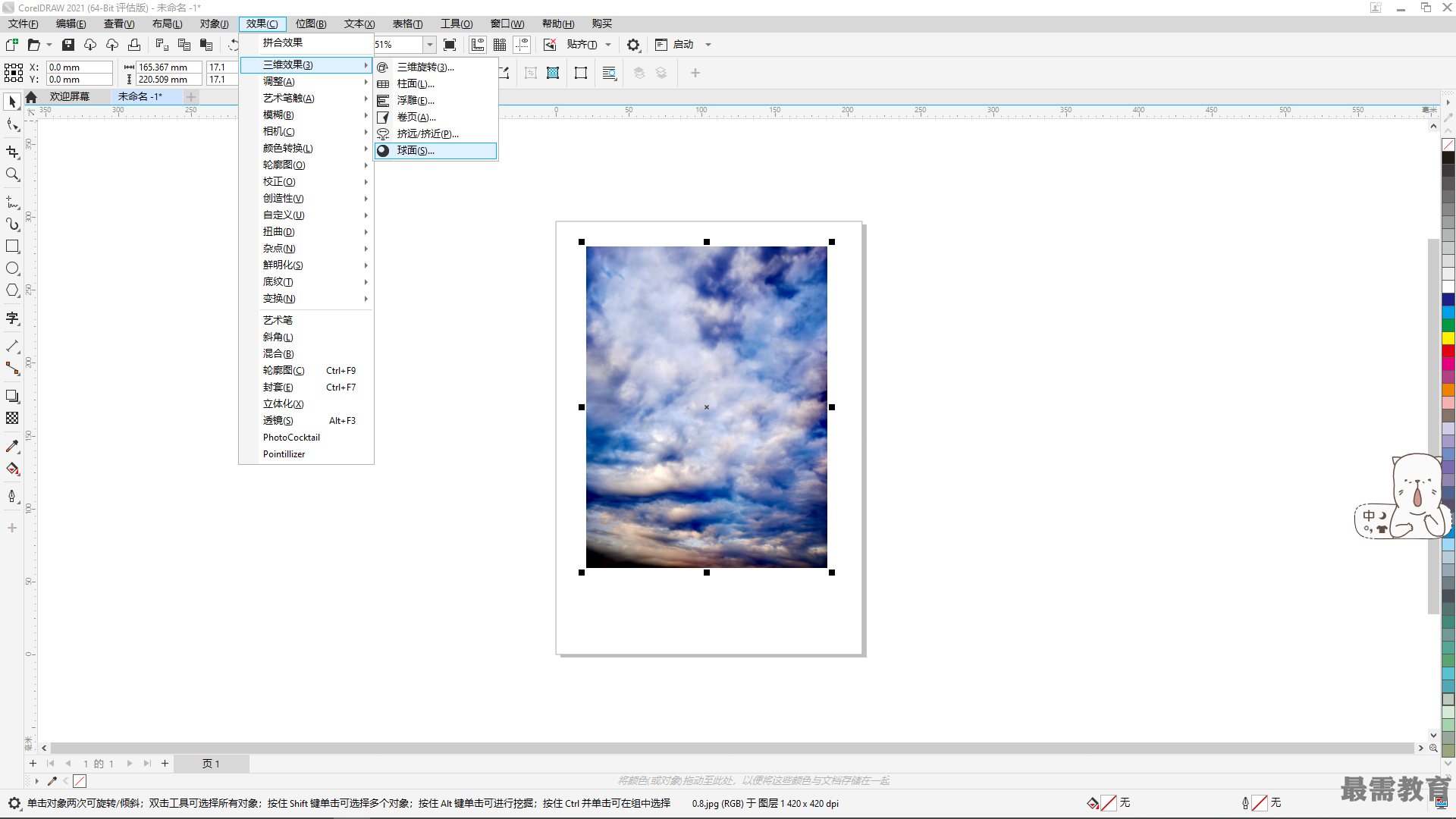1456x819 pixels.
Task: Select the Shape edit tool
Action: pyautogui.click(x=12, y=125)
